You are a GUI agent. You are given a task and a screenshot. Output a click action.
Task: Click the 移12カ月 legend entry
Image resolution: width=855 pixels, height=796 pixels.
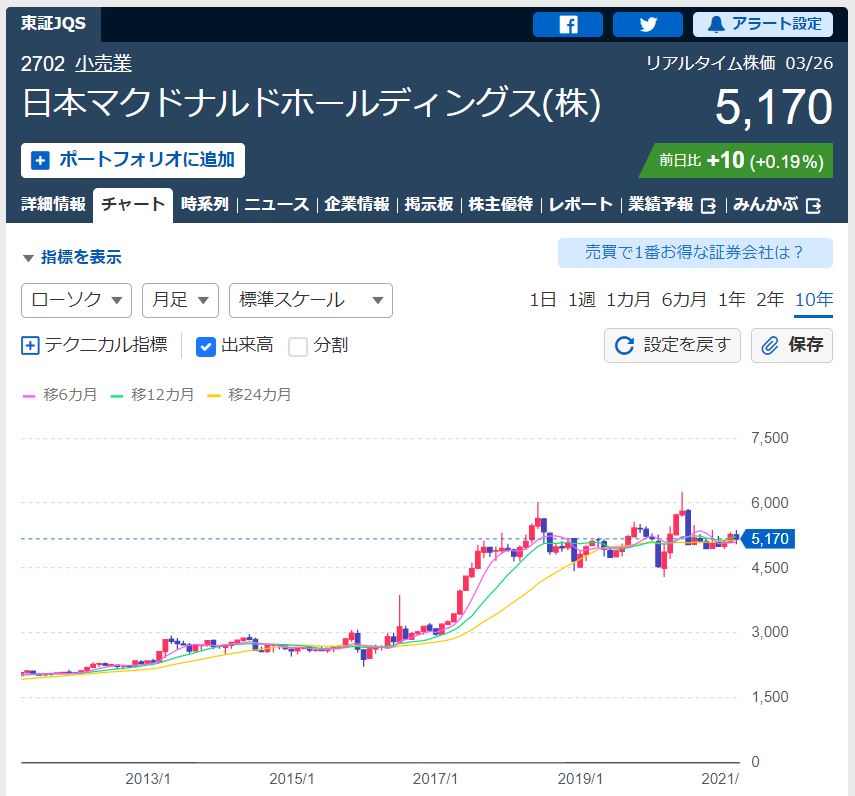click(152, 395)
